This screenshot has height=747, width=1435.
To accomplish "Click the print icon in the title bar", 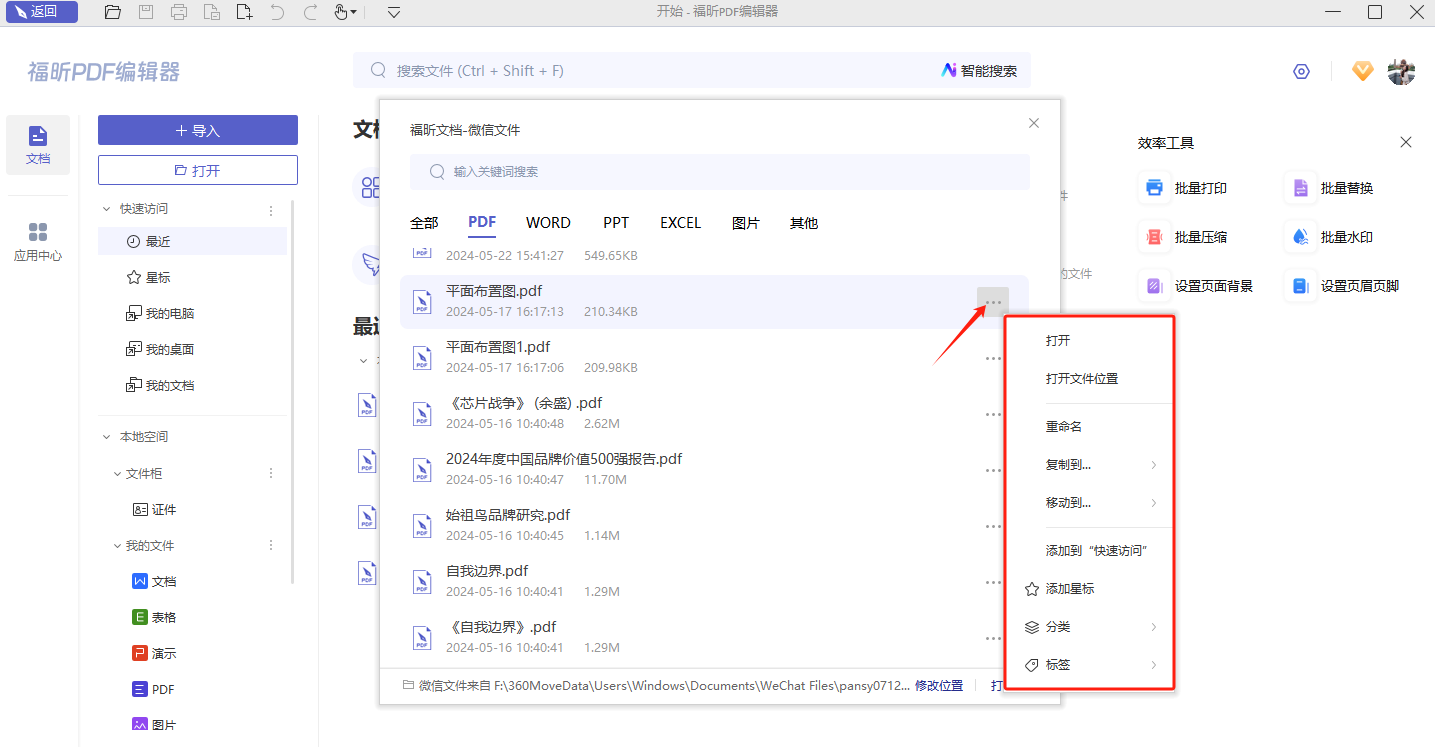I will click(179, 12).
